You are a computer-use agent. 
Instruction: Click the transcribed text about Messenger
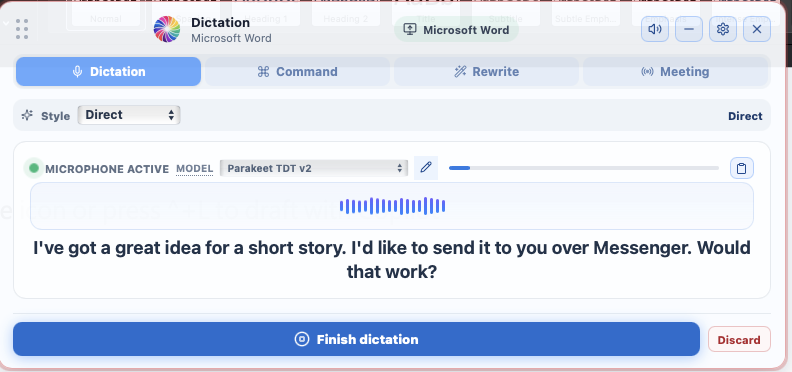click(x=392, y=260)
